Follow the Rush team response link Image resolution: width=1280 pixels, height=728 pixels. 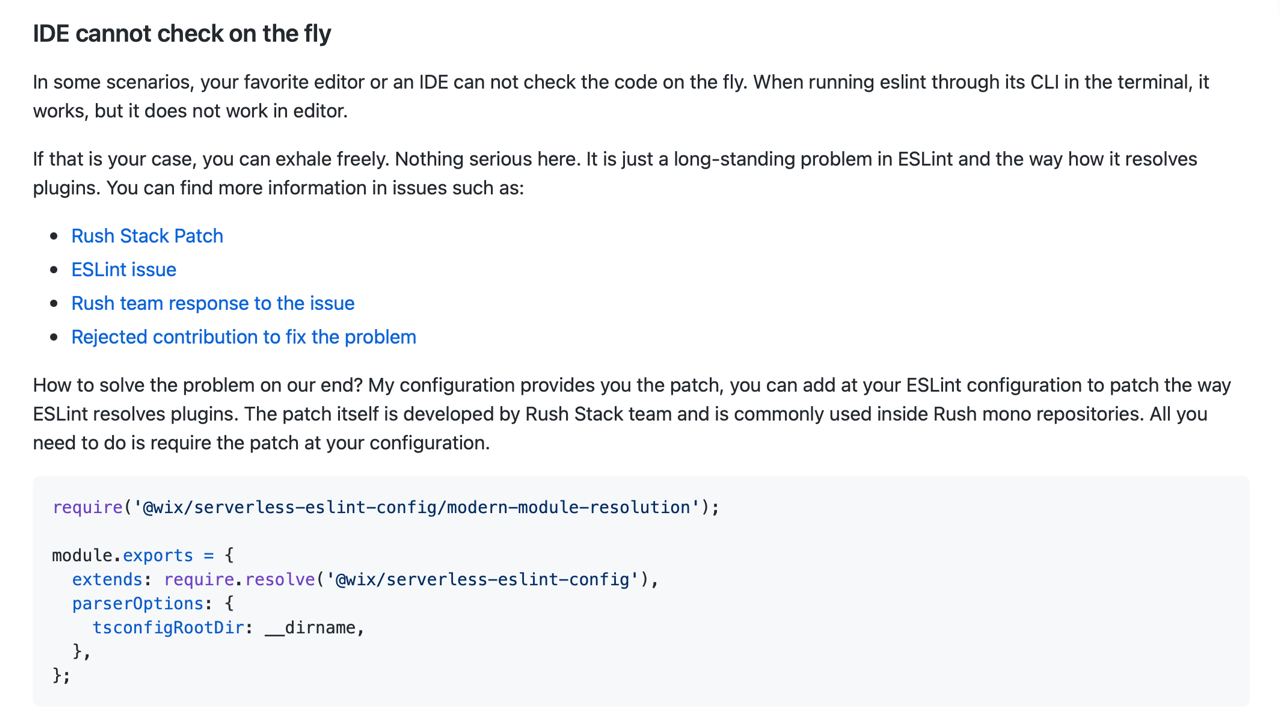click(x=213, y=303)
